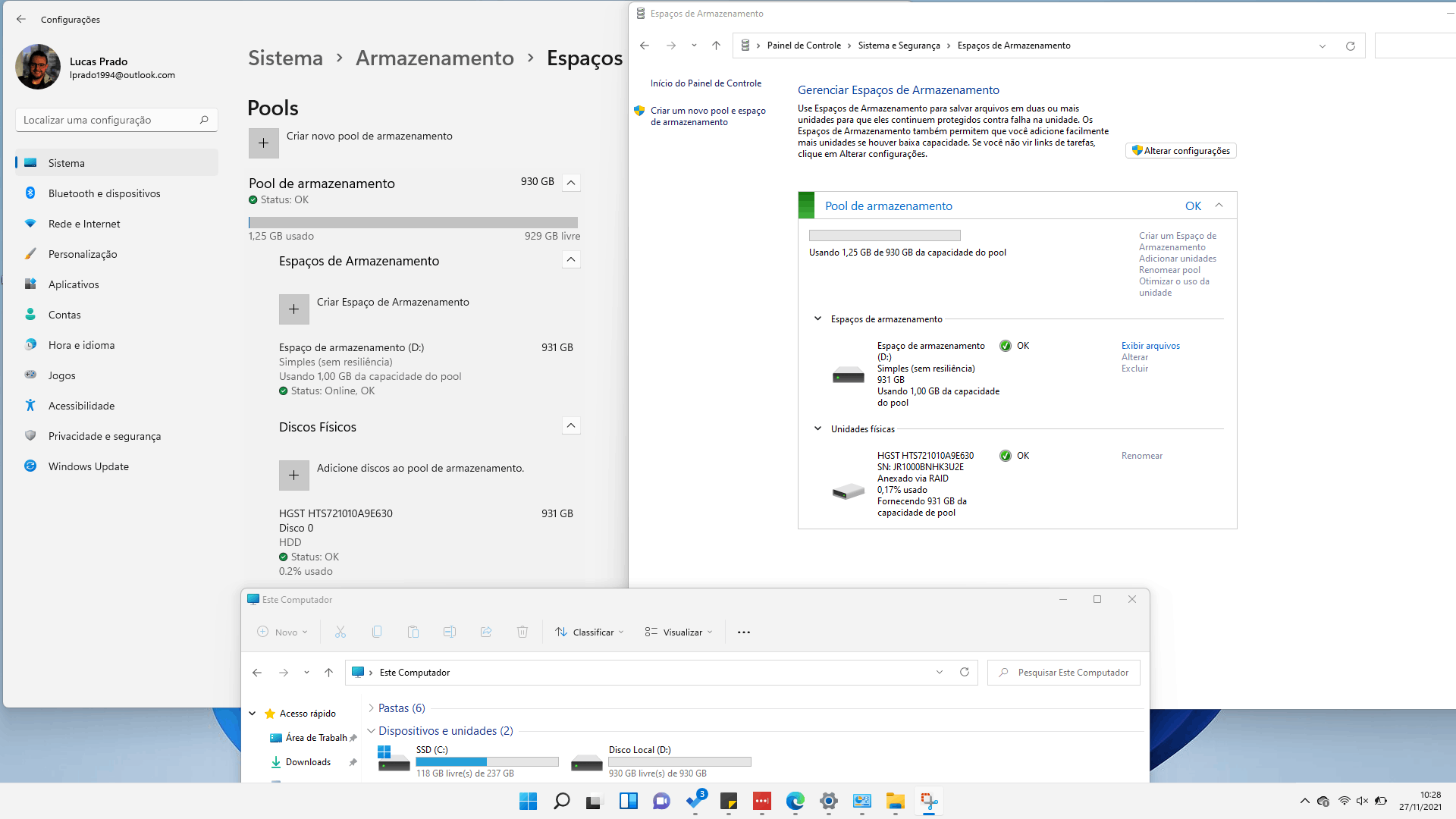Open Jogos settings
The width and height of the screenshot is (1456, 819).
117,375
